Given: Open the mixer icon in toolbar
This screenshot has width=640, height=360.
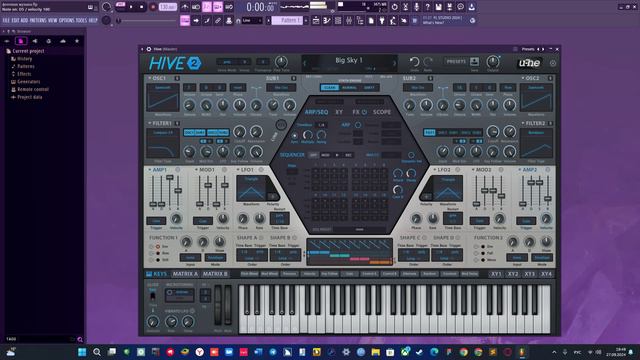Looking at the screenshot, I should [x=349, y=20].
